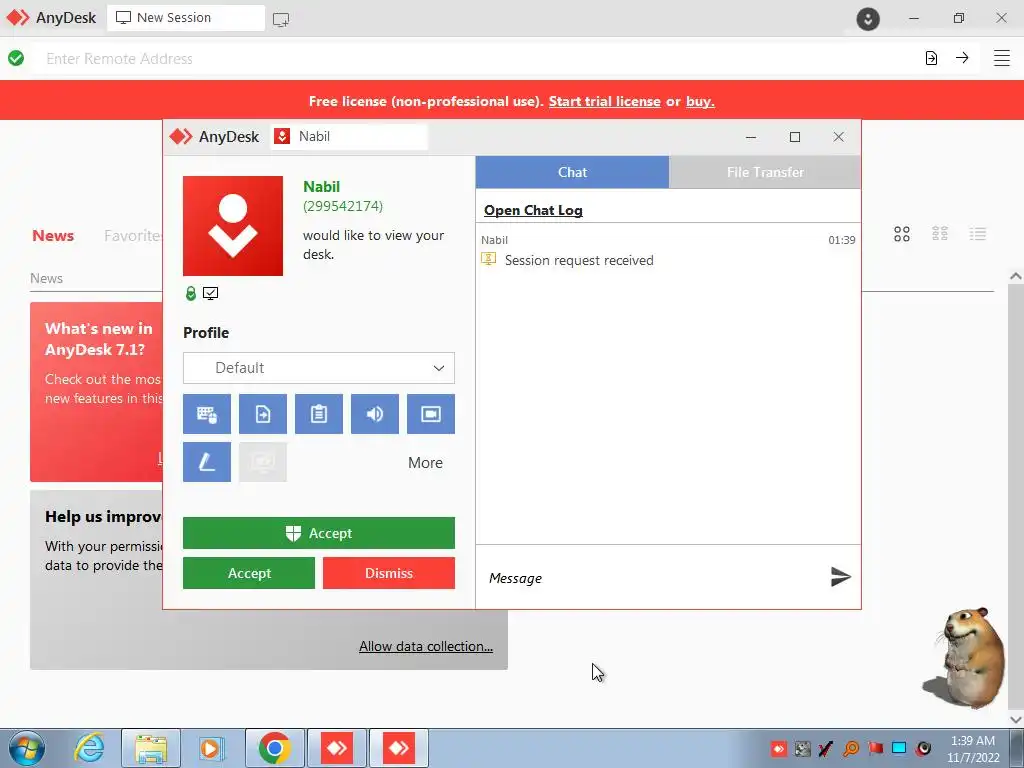Click 'Session request received' chat entry
Viewport: 1024px width, 768px height.
tap(579, 261)
